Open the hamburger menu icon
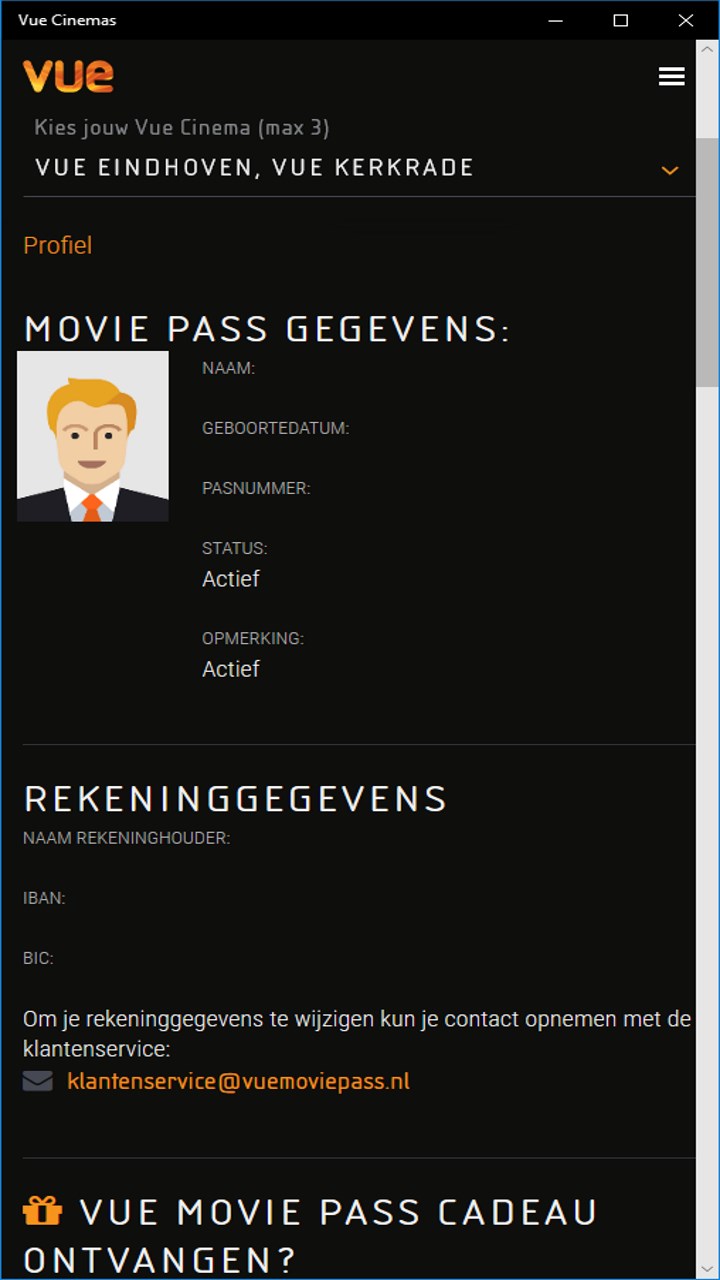Image resolution: width=720 pixels, height=1280 pixels. coord(672,76)
